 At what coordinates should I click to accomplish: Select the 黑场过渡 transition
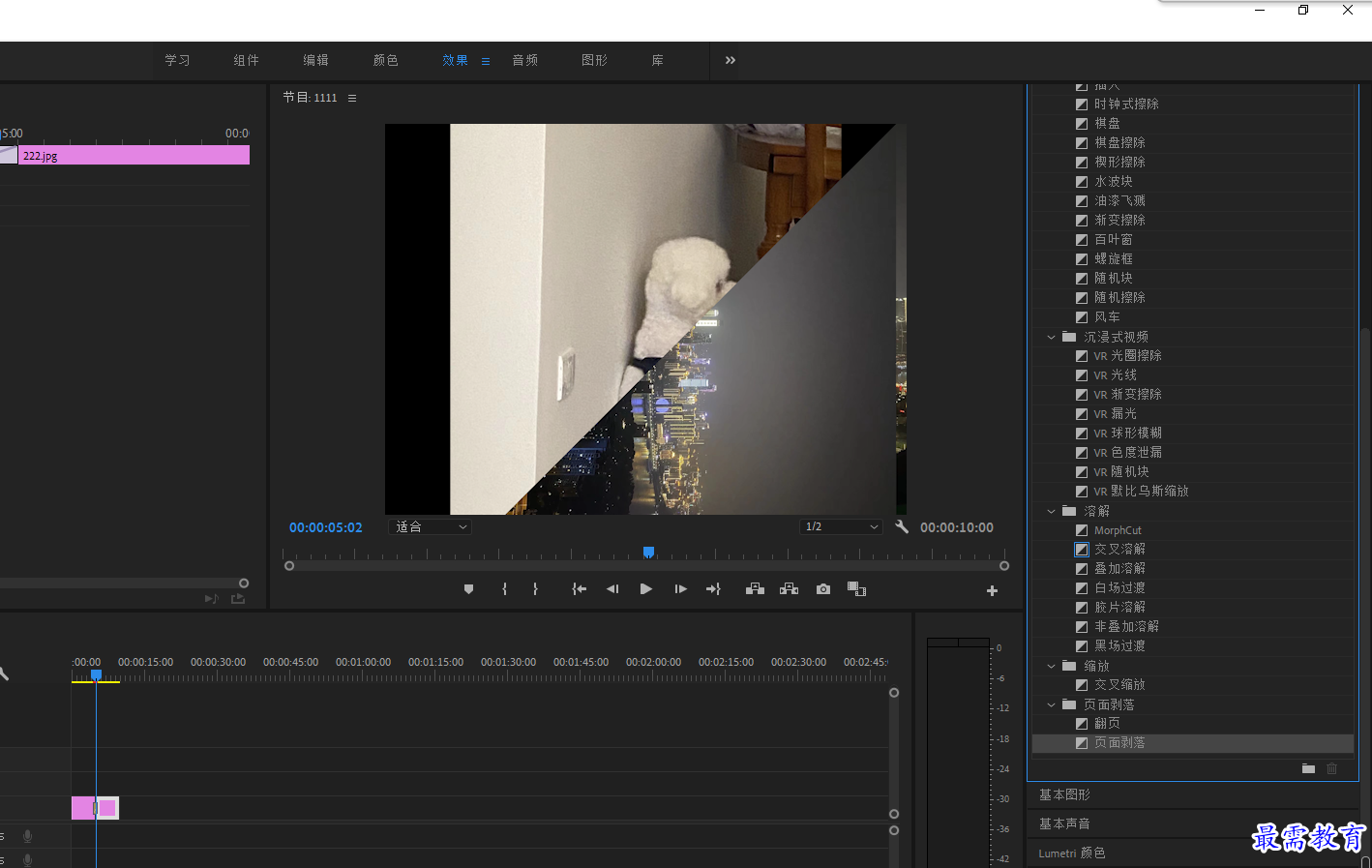[x=1119, y=645]
